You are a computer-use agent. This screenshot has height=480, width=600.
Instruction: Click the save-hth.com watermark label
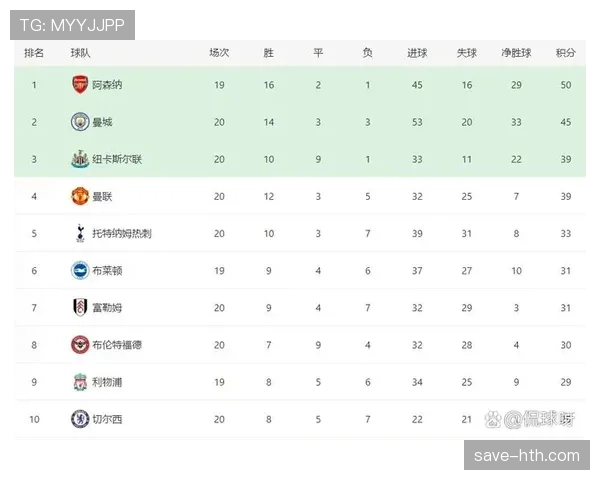point(528,456)
